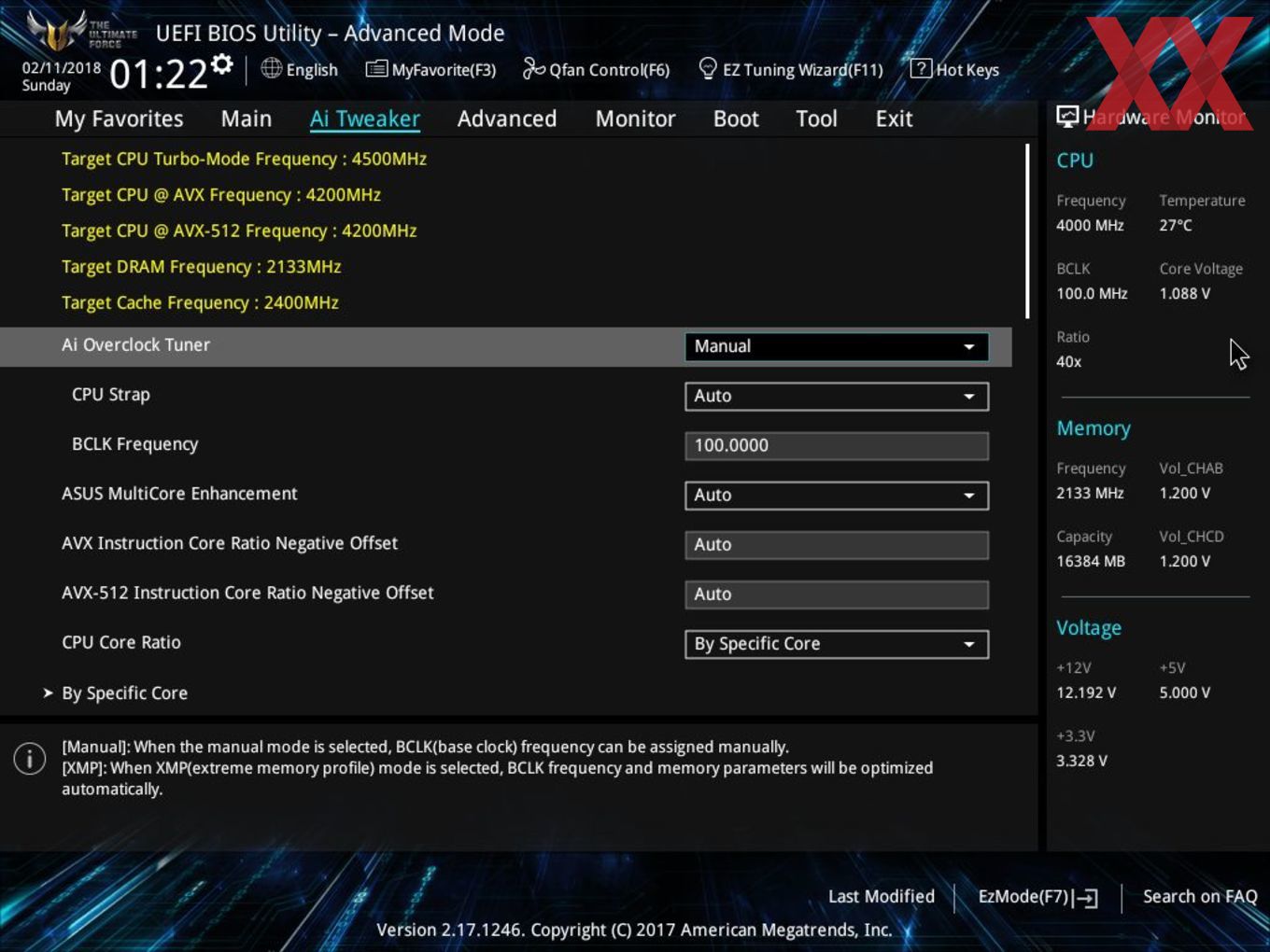The height and width of the screenshot is (952, 1270).
Task: Switch to the My Favorites tab
Action: coord(119,119)
